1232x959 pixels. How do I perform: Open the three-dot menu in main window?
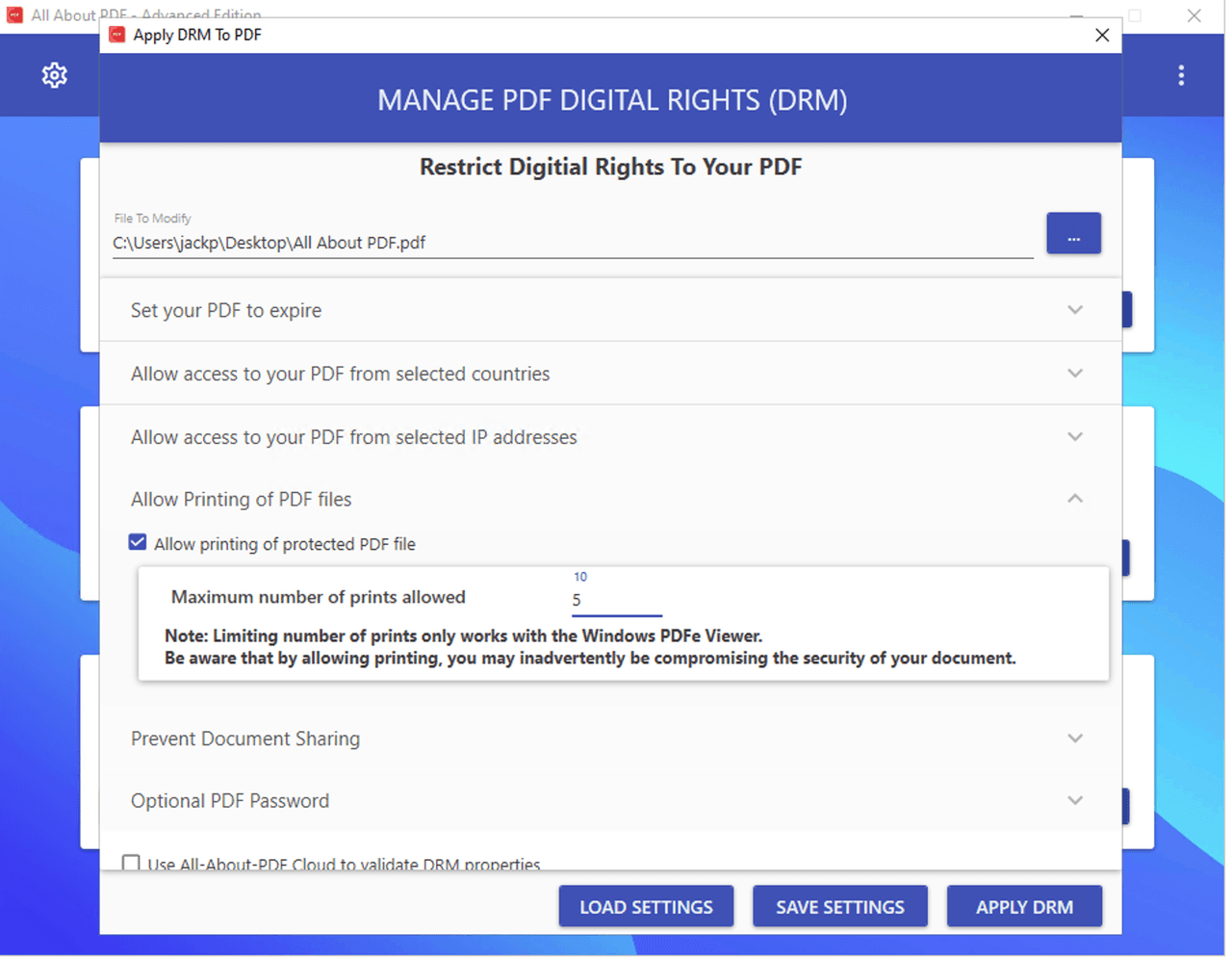pos(1181,75)
